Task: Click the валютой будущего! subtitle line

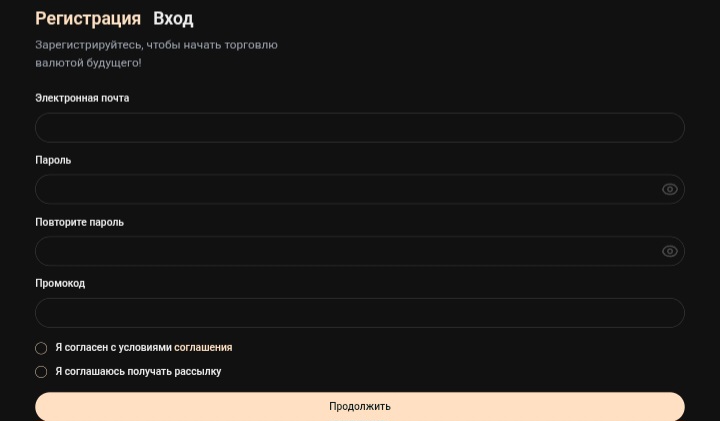Action: (x=88, y=63)
